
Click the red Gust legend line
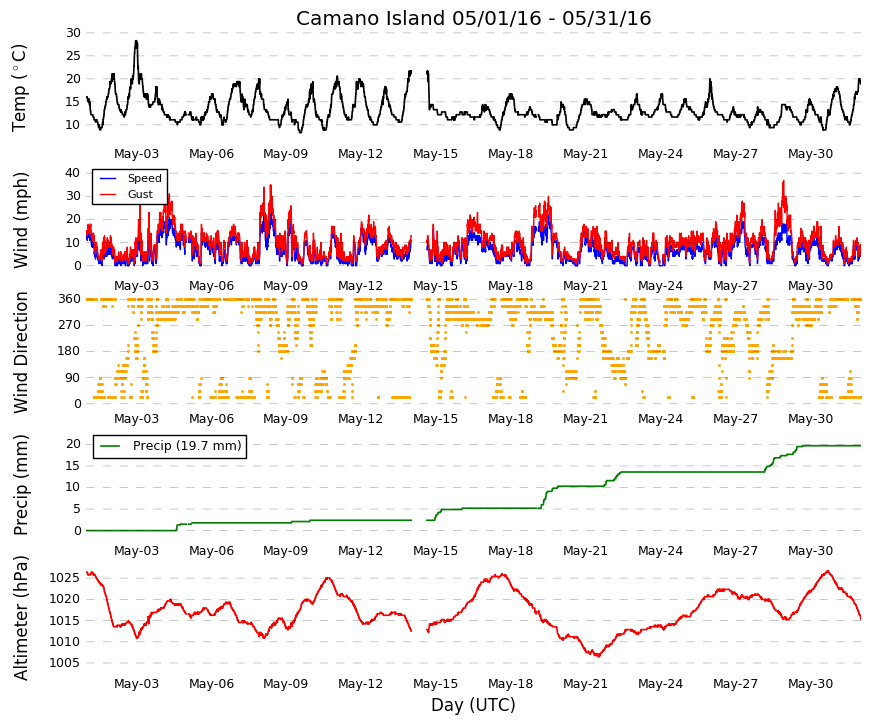click(107, 194)
